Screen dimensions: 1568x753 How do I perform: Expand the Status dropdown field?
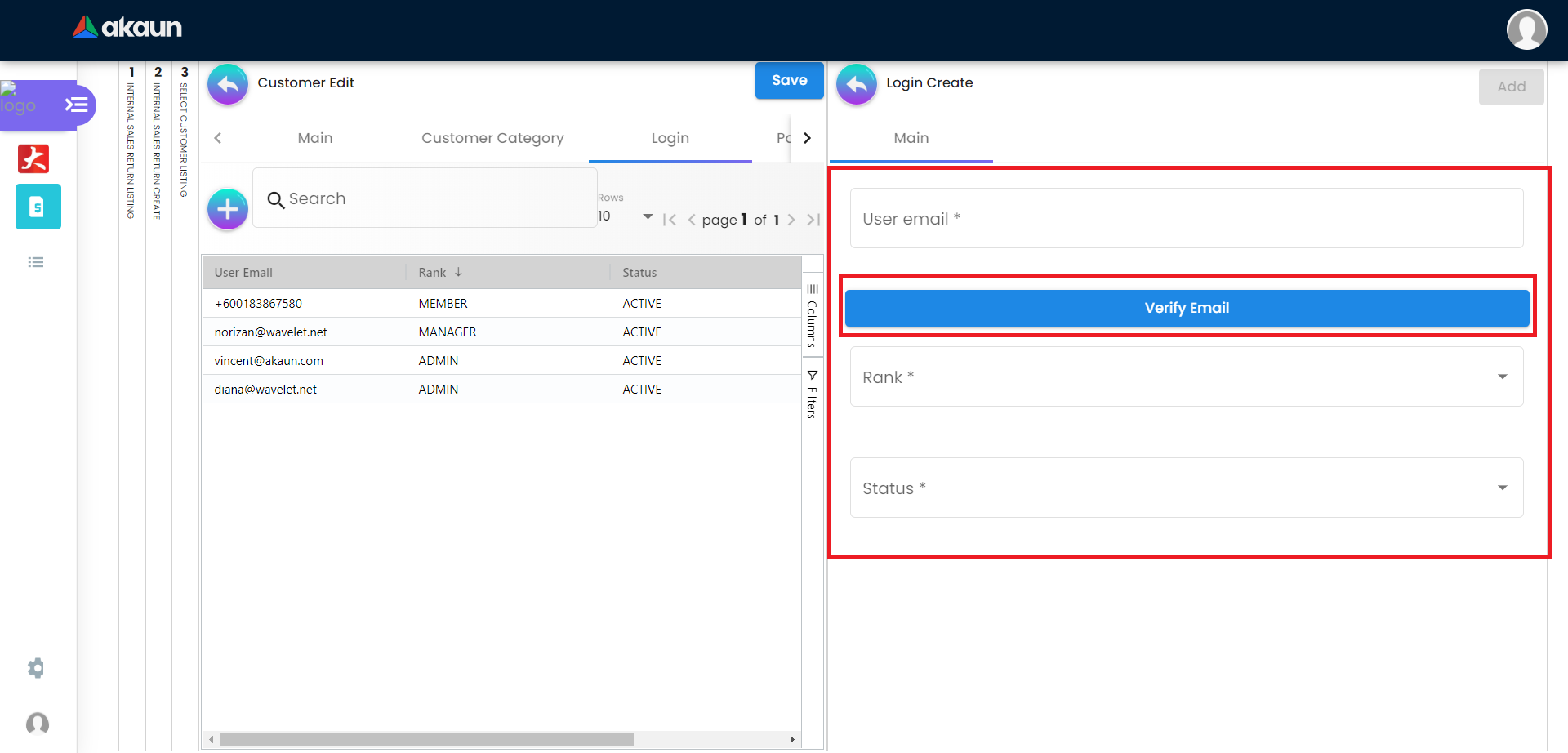(1186, 488)
